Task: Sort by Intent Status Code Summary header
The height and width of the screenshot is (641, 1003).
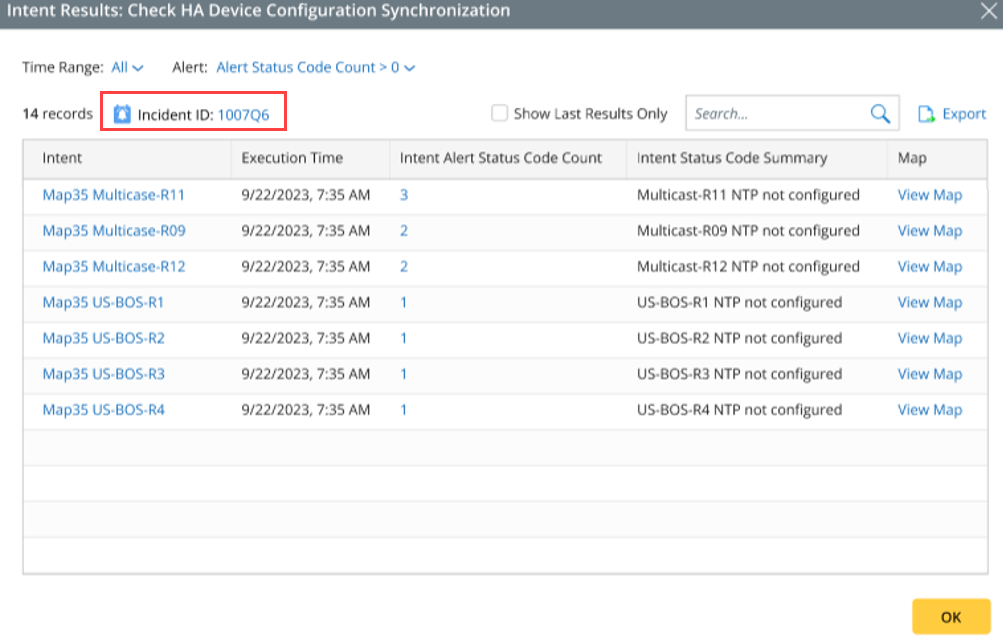Action: (x=732, y=158)
